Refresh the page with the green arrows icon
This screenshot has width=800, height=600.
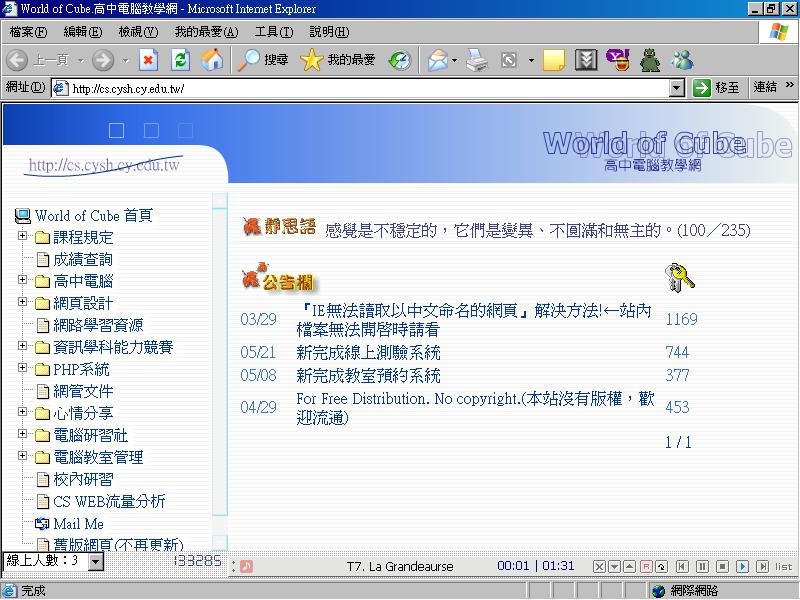pos(180,61)
